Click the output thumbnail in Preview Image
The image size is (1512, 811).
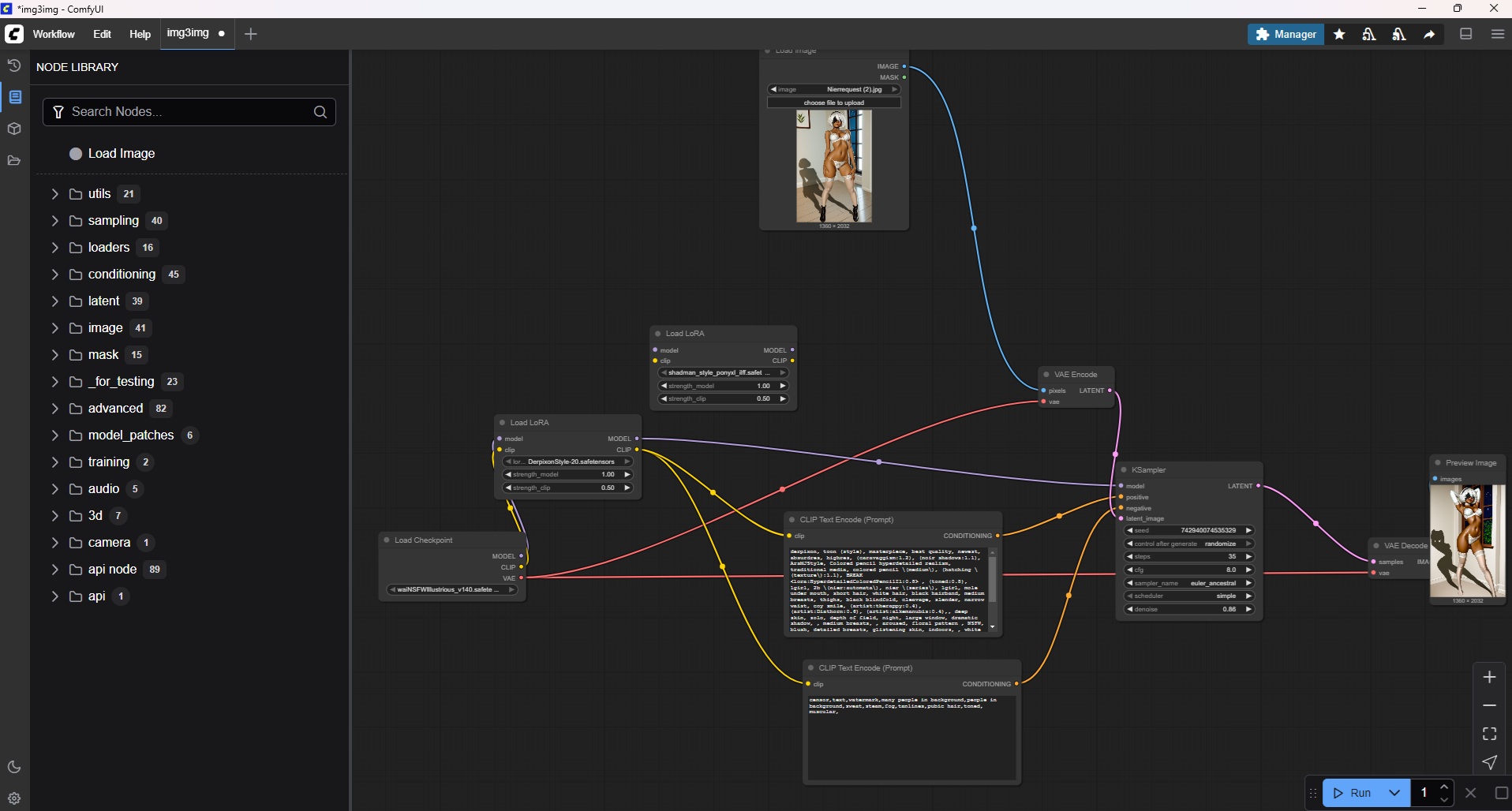1467,541
